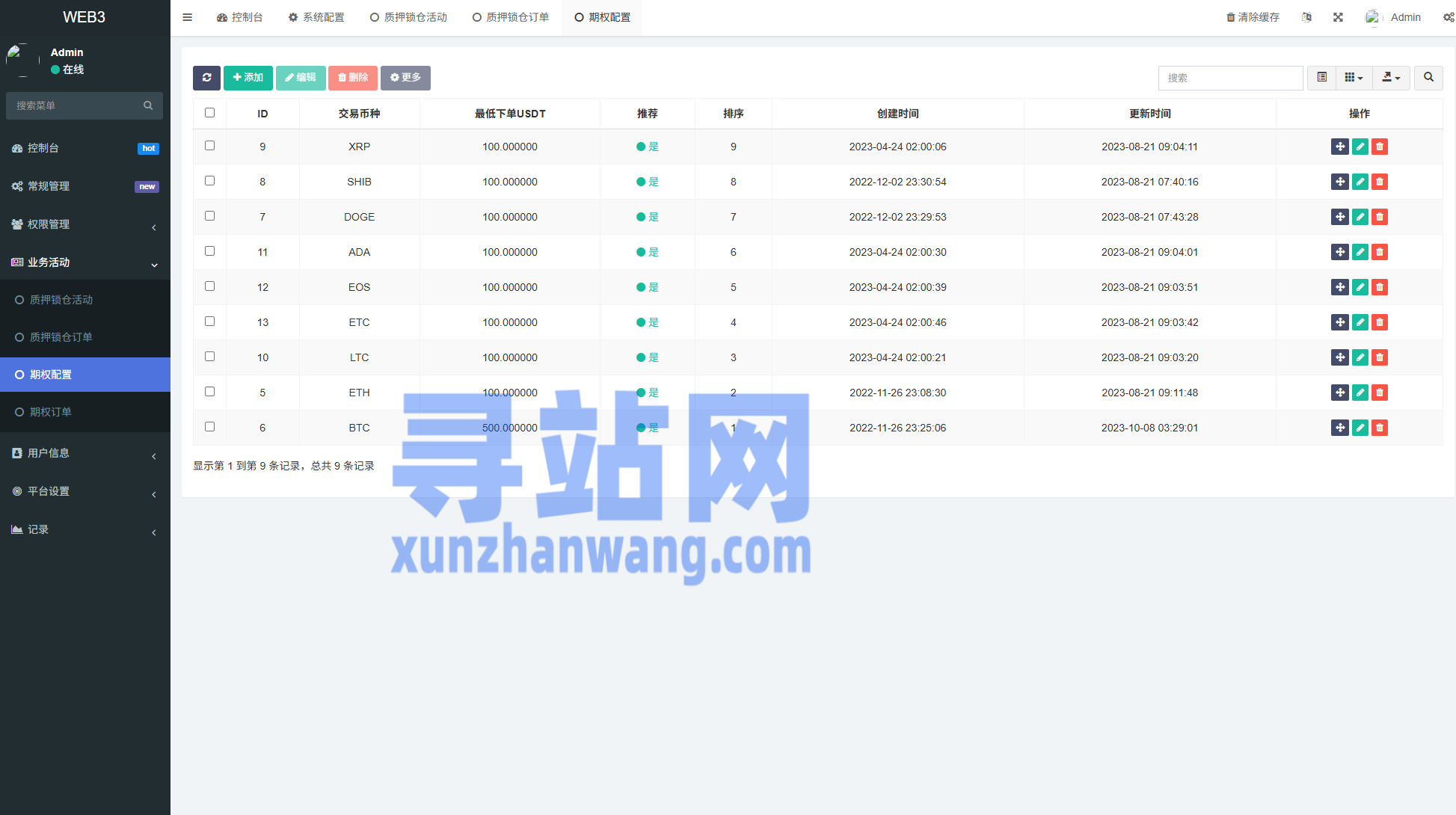The width and height of the screenshot is (1456, 815).
Task: Open the columns visibility dropdown
Action: click(1354, 78)
